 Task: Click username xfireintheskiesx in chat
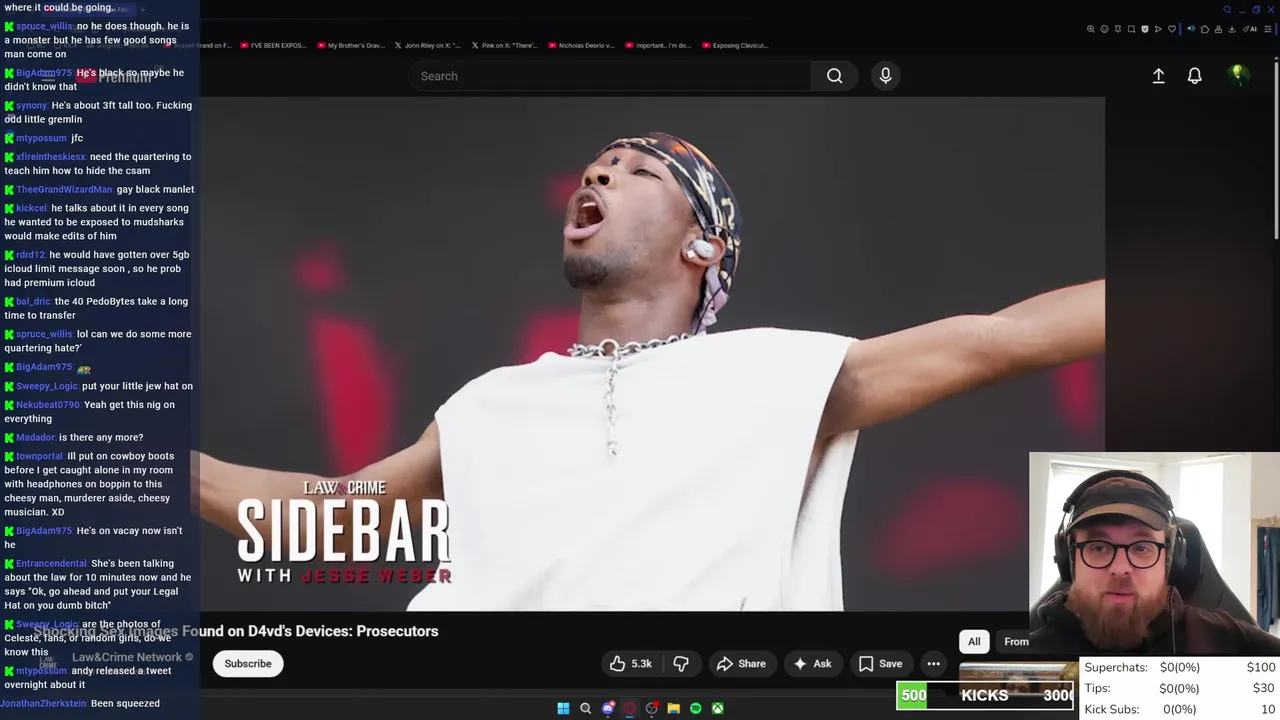tap(51, 157)
